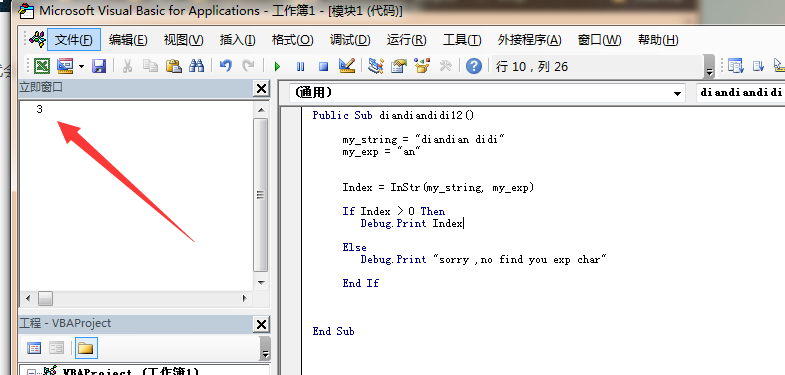Close the 工程 - VBAProject panel

[x=261, y=324]
